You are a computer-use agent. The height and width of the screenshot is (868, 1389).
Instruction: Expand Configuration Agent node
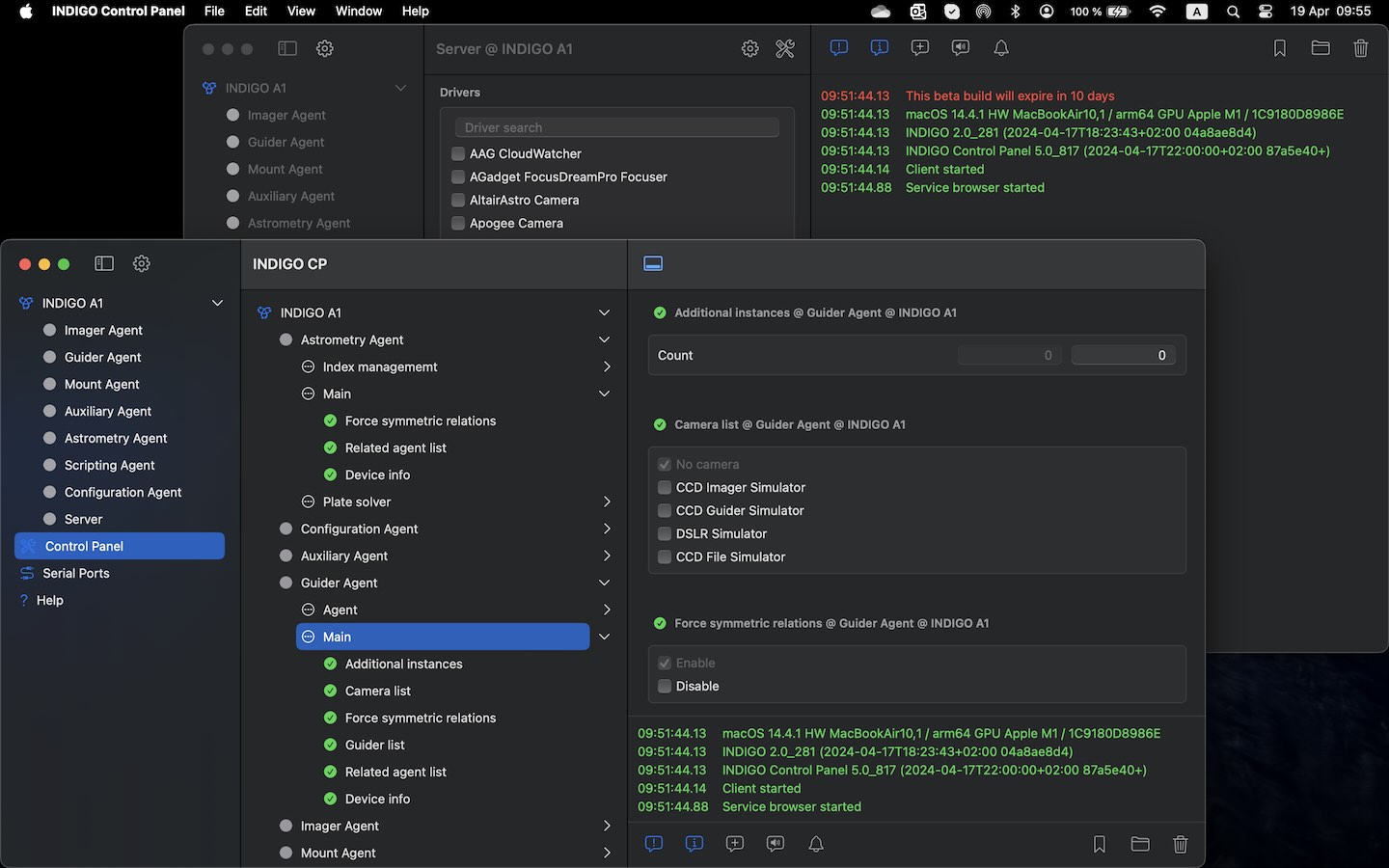(x=607, y=529)
